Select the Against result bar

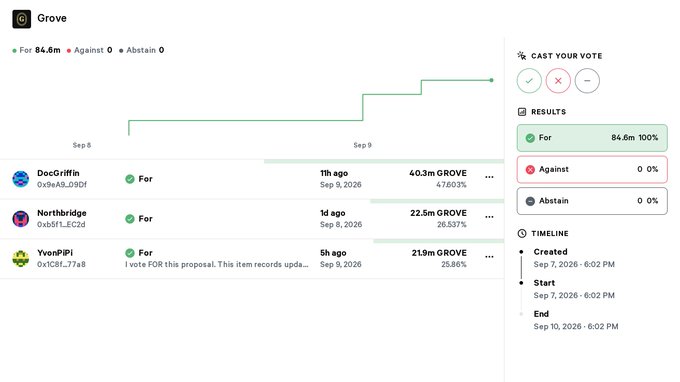[592, 170]
